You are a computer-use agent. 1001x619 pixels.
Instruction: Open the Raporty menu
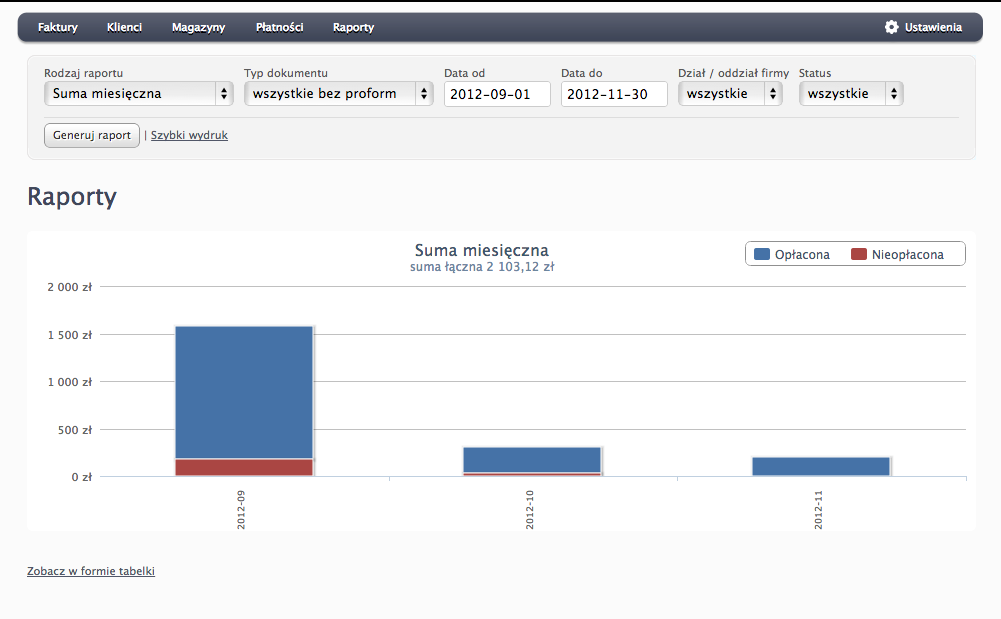(354, 27)
